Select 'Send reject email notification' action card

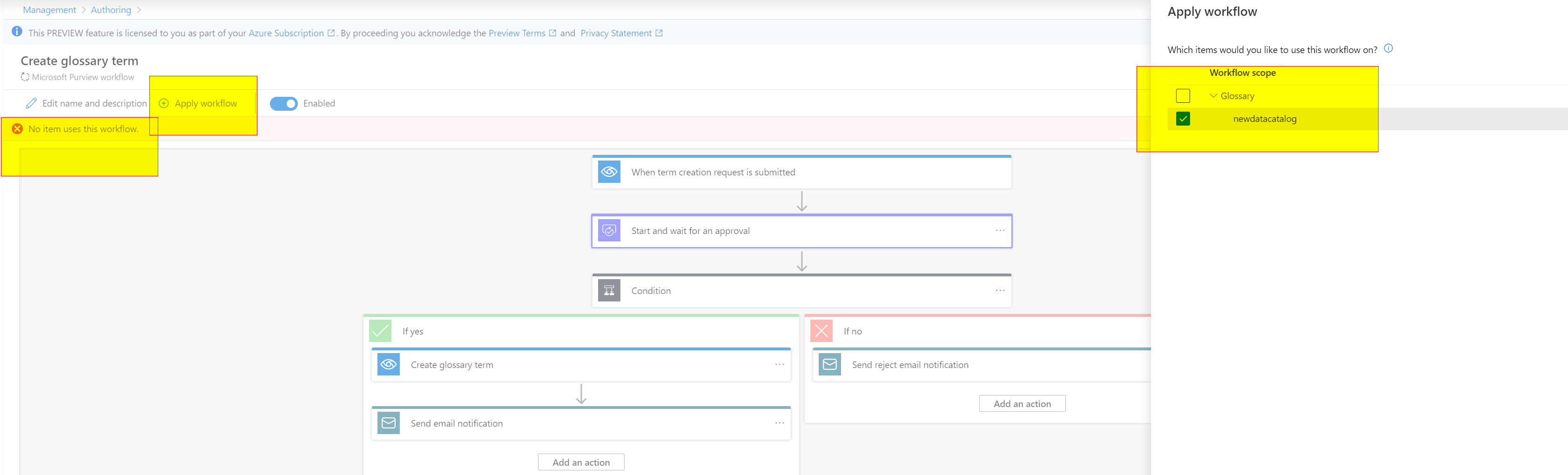tap(981, 364)
